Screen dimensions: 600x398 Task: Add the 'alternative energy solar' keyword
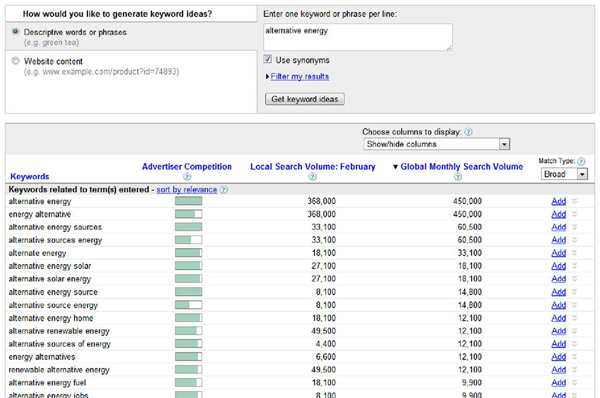(559, 266)
